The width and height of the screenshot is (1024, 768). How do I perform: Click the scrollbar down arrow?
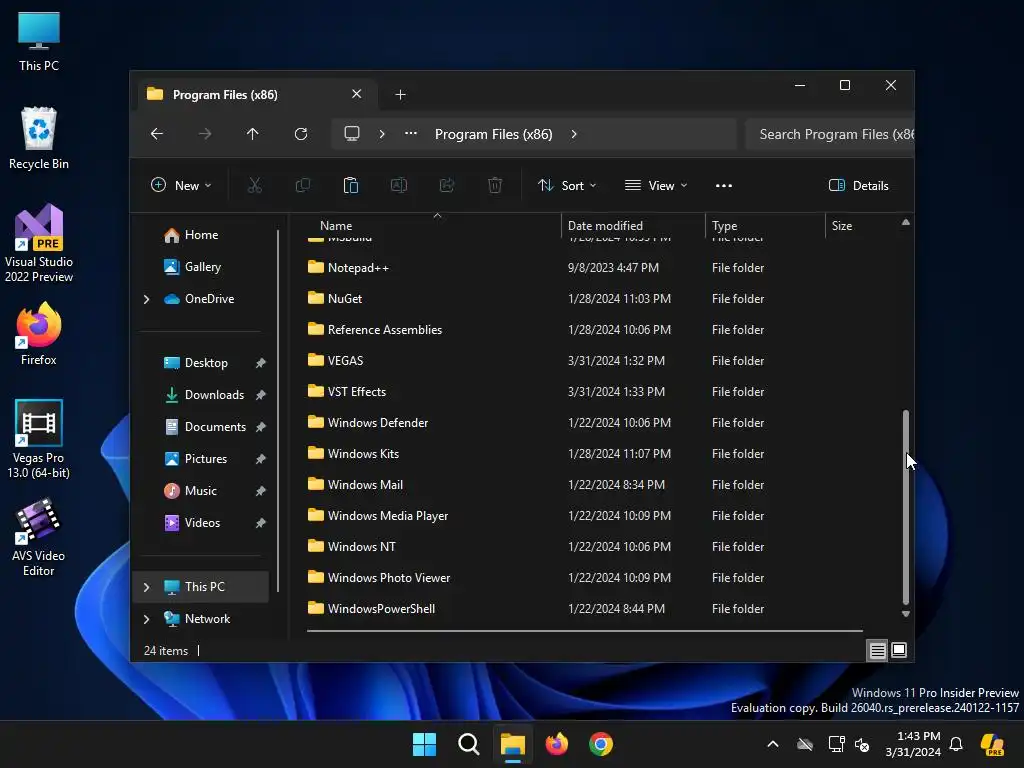tap(906, 614)
